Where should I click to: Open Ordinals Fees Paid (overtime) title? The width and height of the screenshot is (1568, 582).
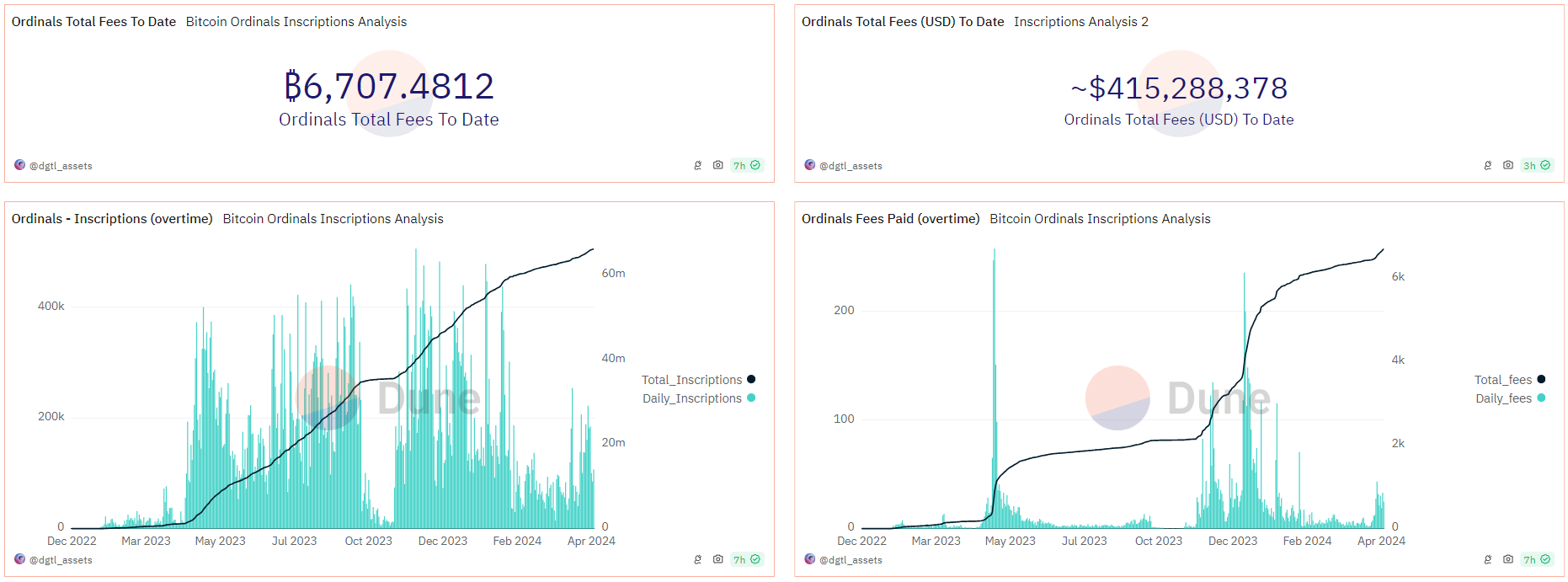coord(890,219)
